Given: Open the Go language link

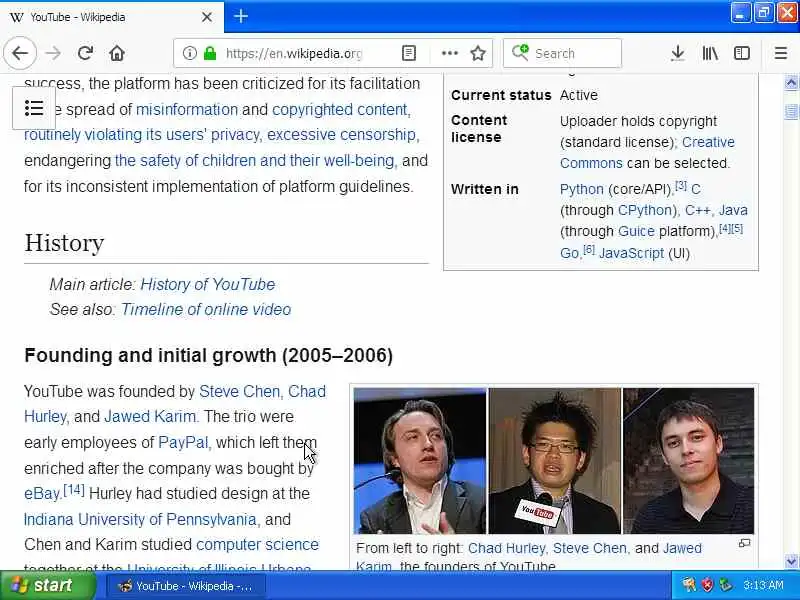Looking at the screenshot, I should pos(569,253).
